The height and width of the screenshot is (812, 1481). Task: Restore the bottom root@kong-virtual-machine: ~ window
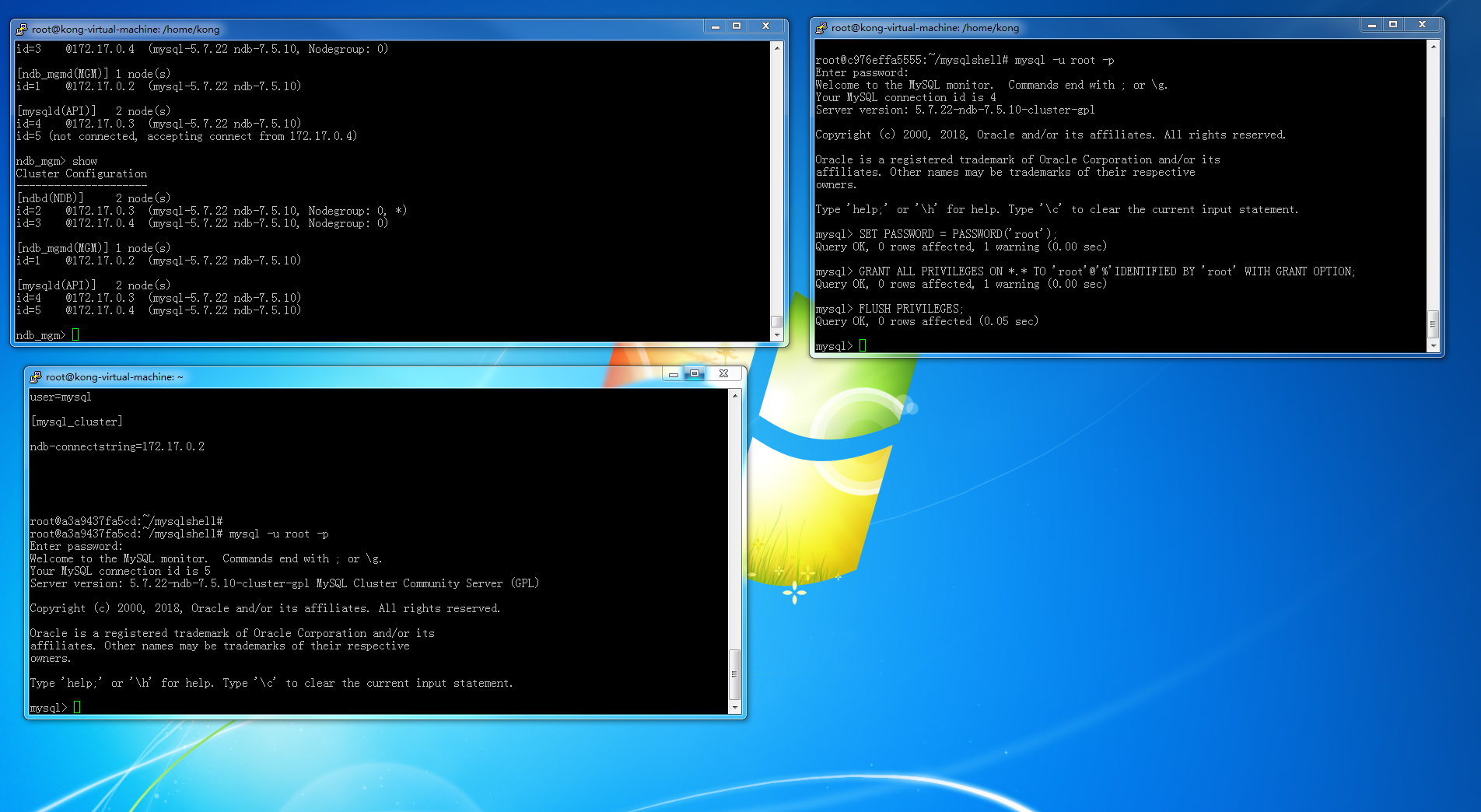tap(695, 374)
